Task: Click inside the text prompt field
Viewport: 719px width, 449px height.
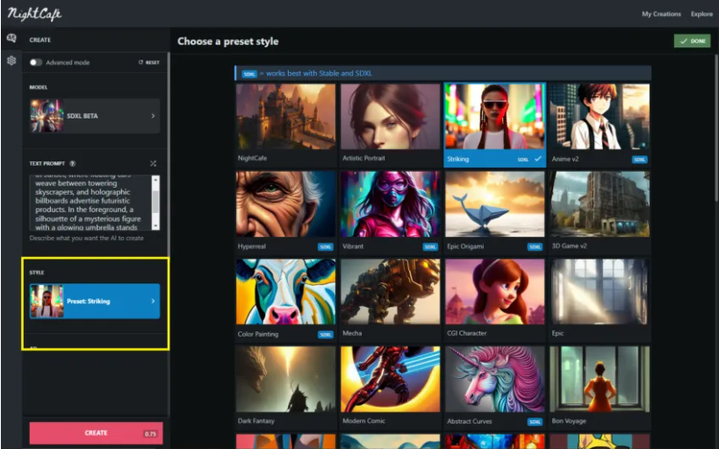Action: click(x=91, y=202)
